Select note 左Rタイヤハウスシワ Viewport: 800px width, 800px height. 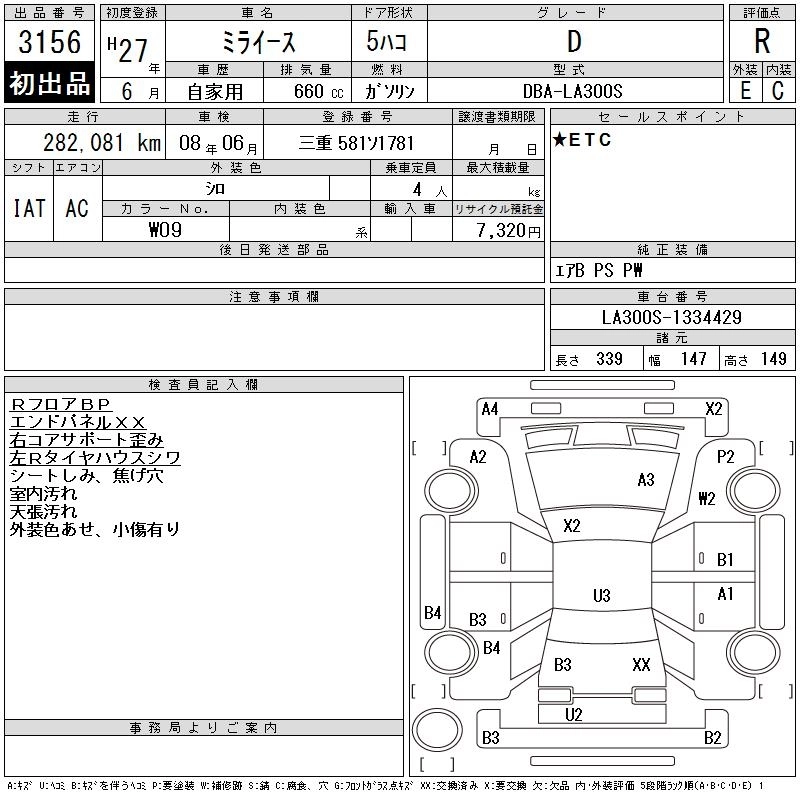pyautogui.click(x=95, y=458)
